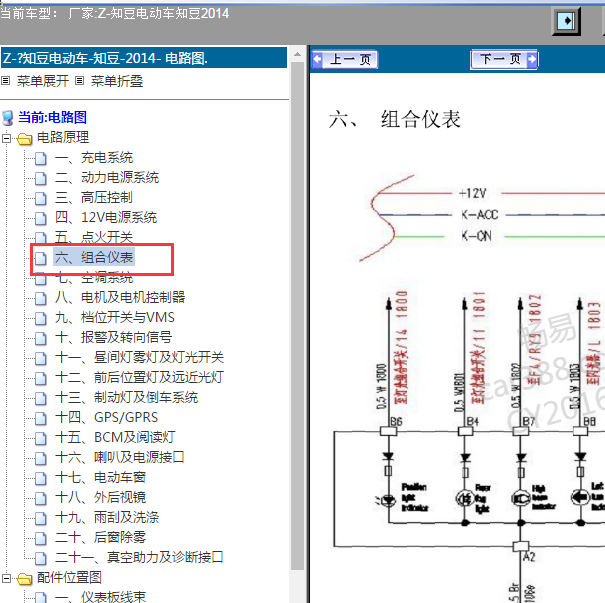Click the K-ACC label in the diagram
Viewport: 605px width, 603px height.
480,215
